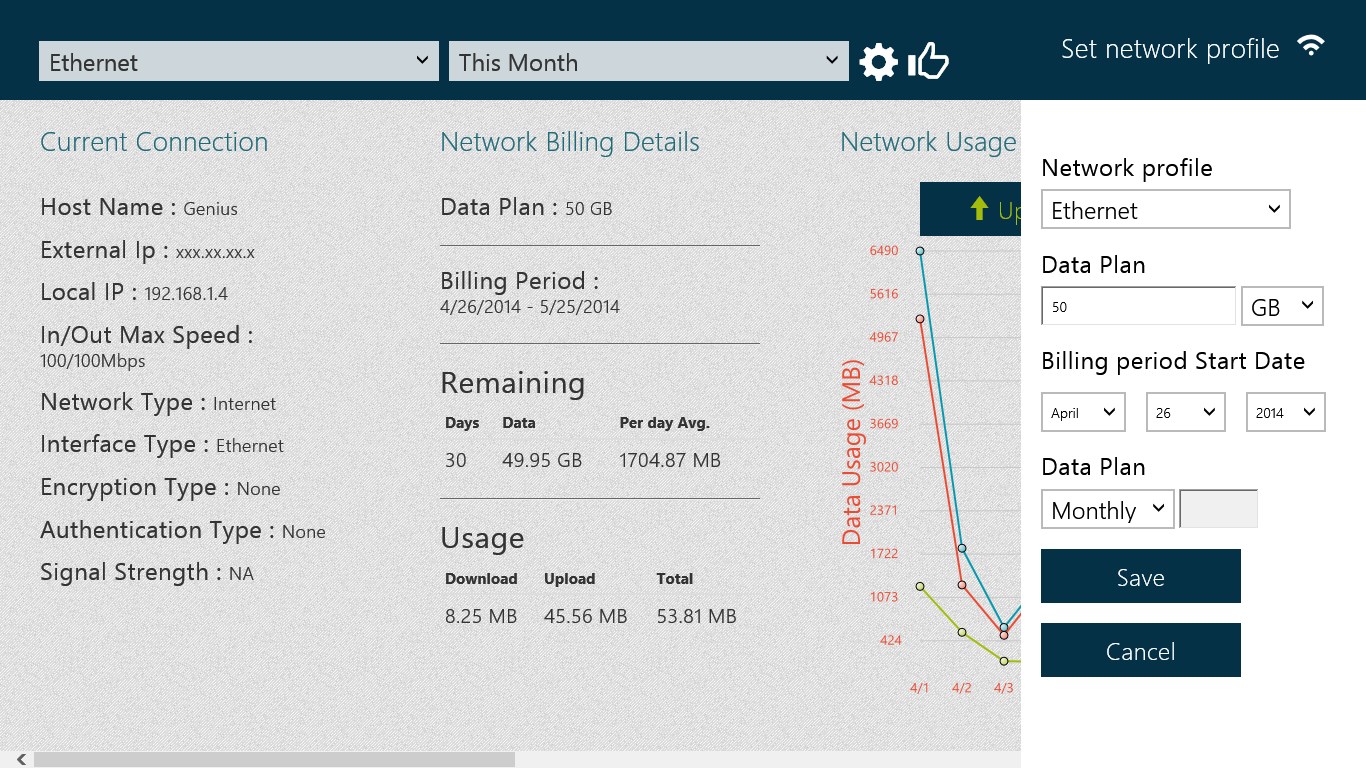Click the Data Plan amount input field

[1138, 307]
